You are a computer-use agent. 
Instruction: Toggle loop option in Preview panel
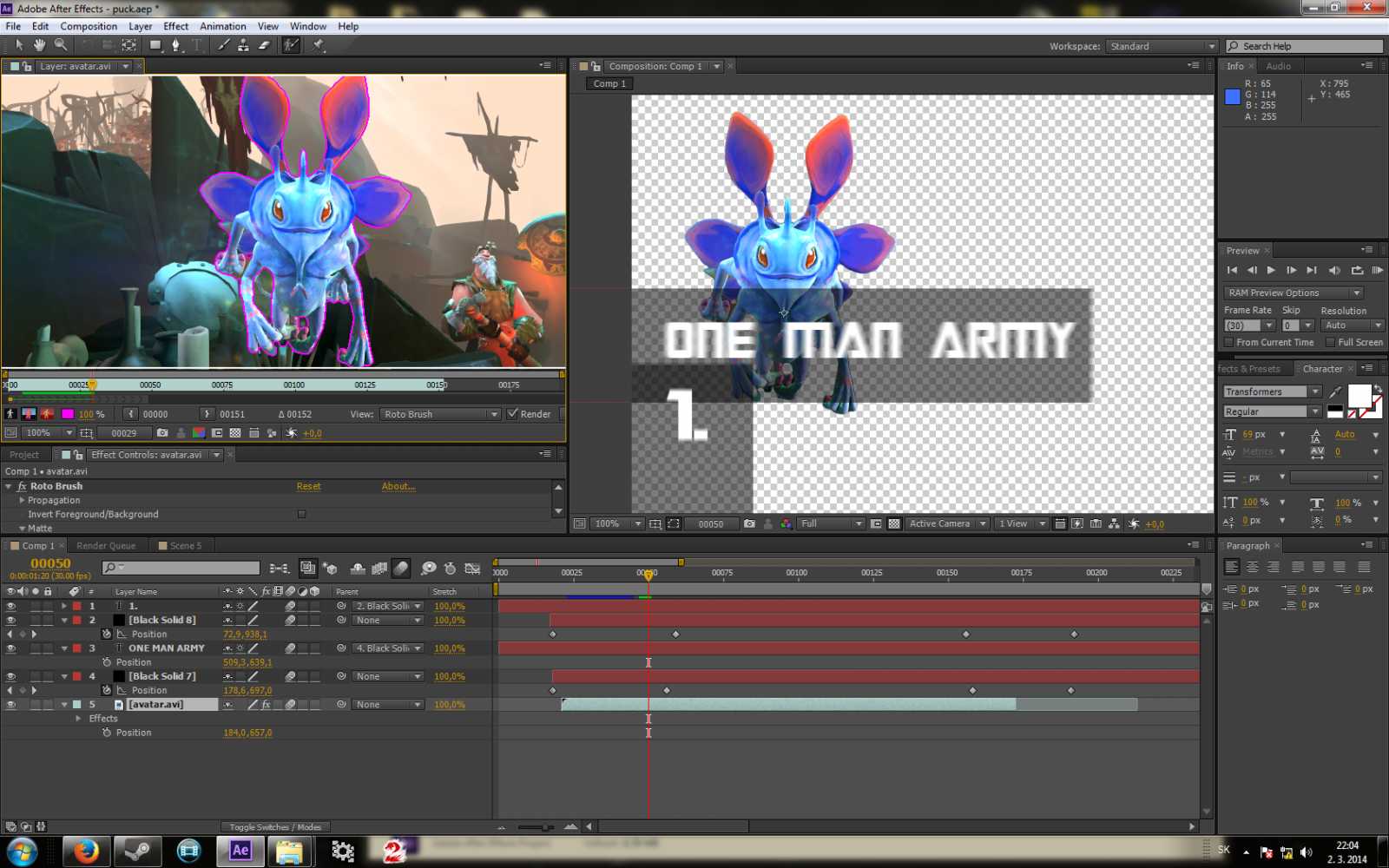[1357, 271]
